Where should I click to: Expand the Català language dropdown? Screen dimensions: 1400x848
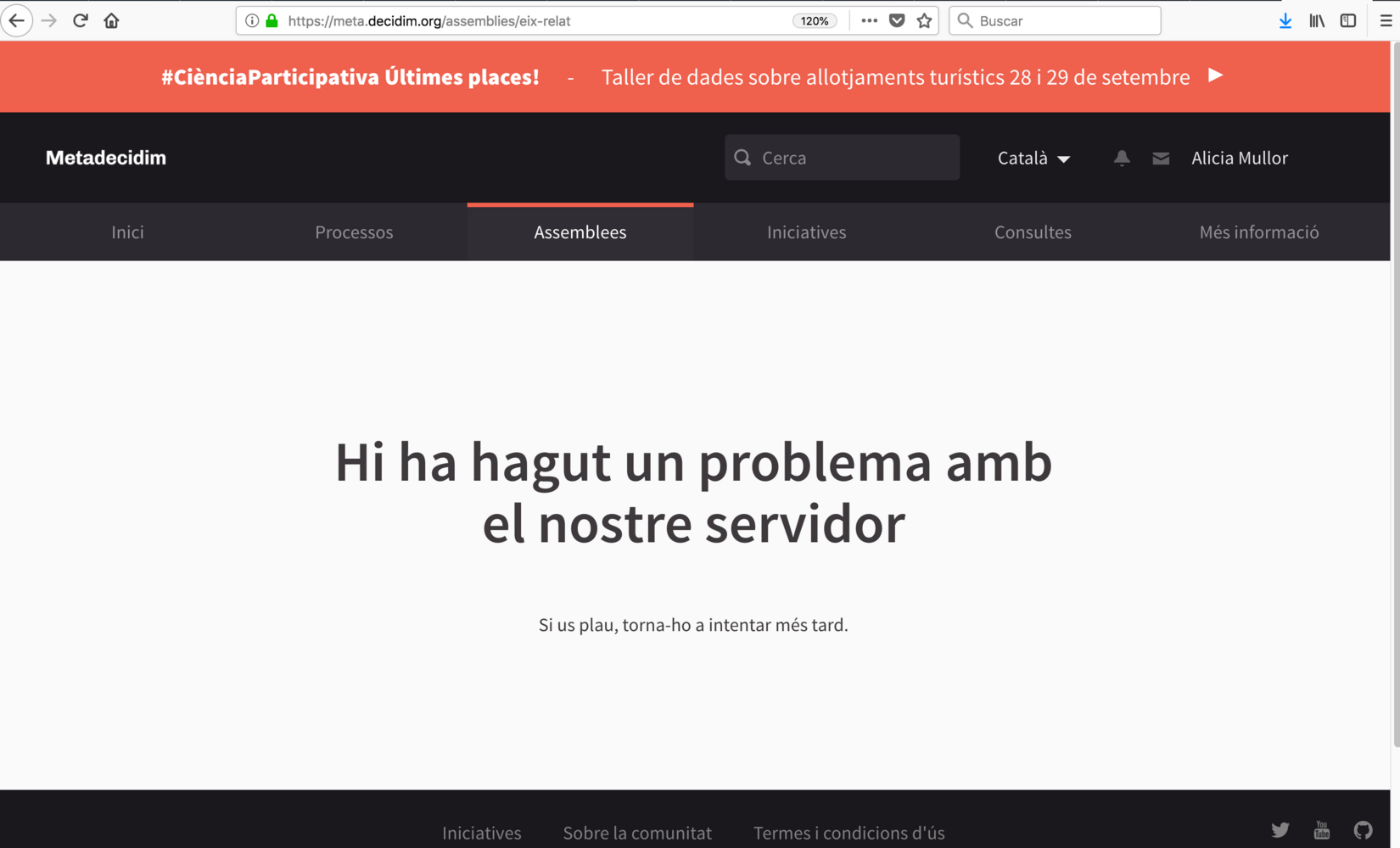(1033, 158)
